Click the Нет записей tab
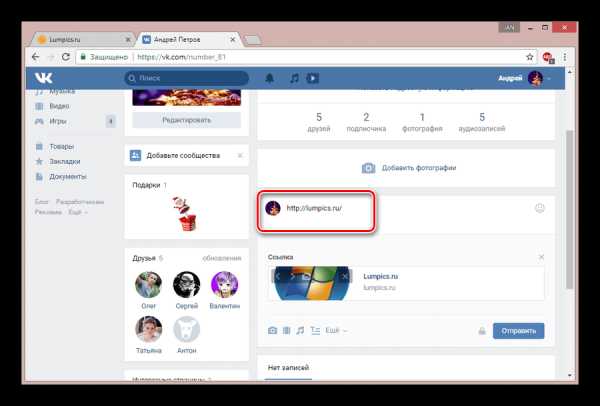Screen dimensions: 600x406 [288, 368]
